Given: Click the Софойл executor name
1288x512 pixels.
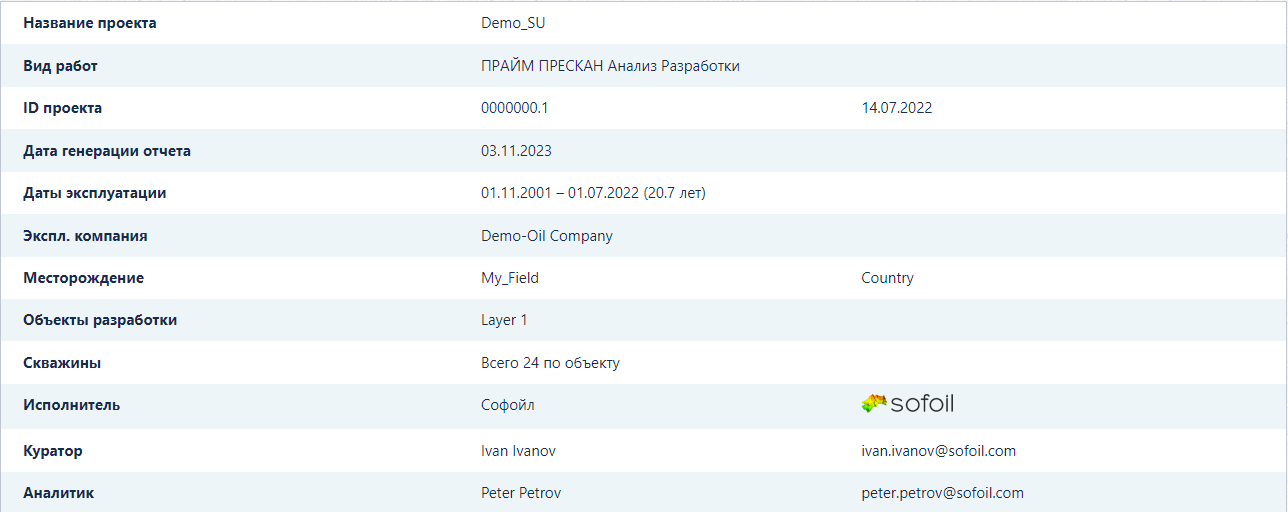Looking at the screenshot, I should (508, 405).
